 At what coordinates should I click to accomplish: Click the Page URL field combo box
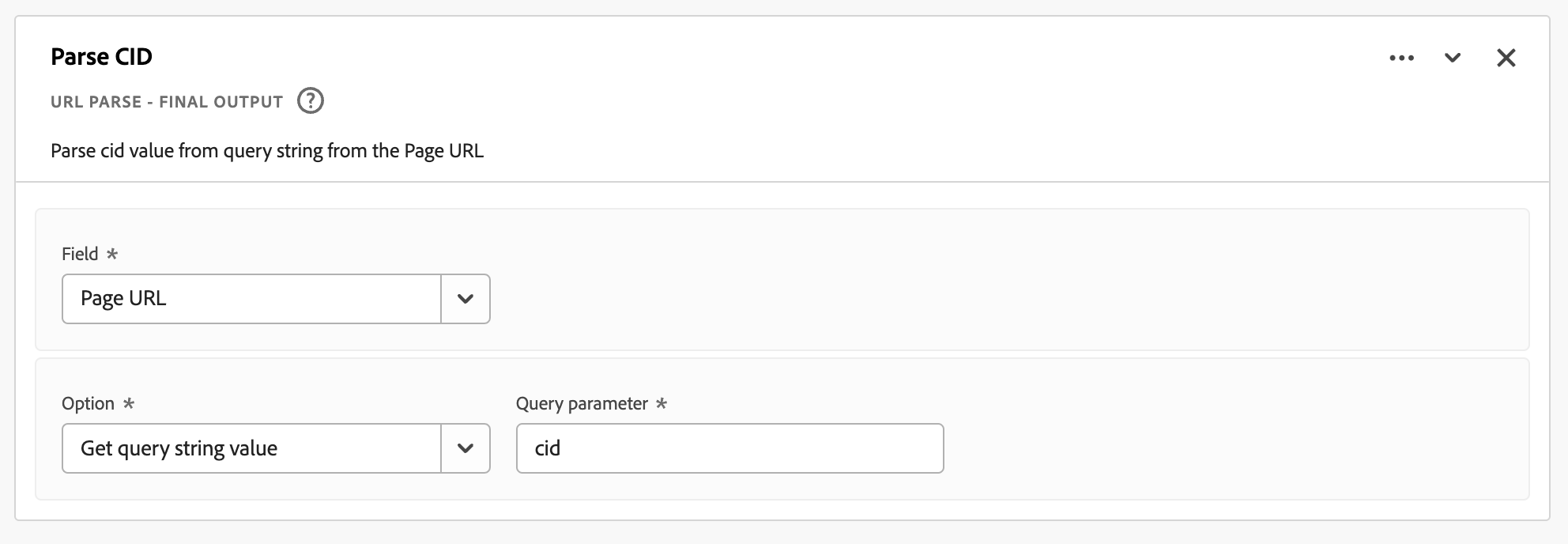(251, 299)
